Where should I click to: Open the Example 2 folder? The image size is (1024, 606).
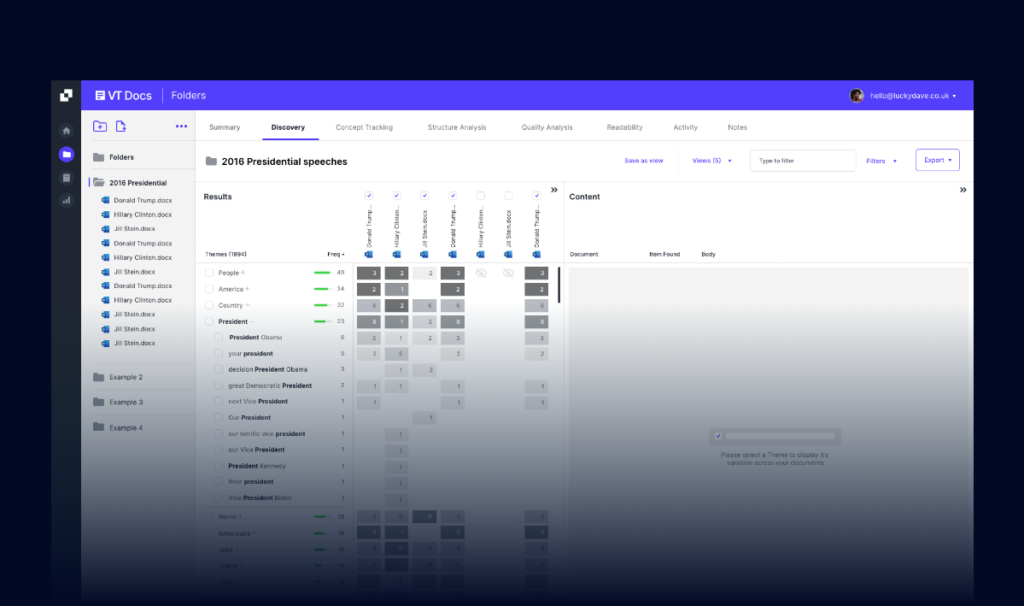(x=125, y=377)
